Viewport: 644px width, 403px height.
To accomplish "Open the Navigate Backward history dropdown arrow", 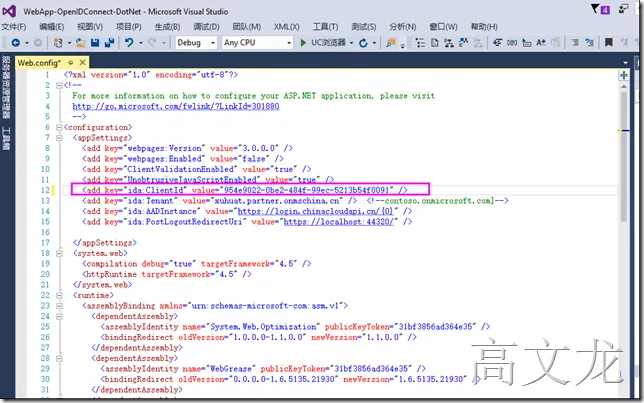I will pos(27,43).
